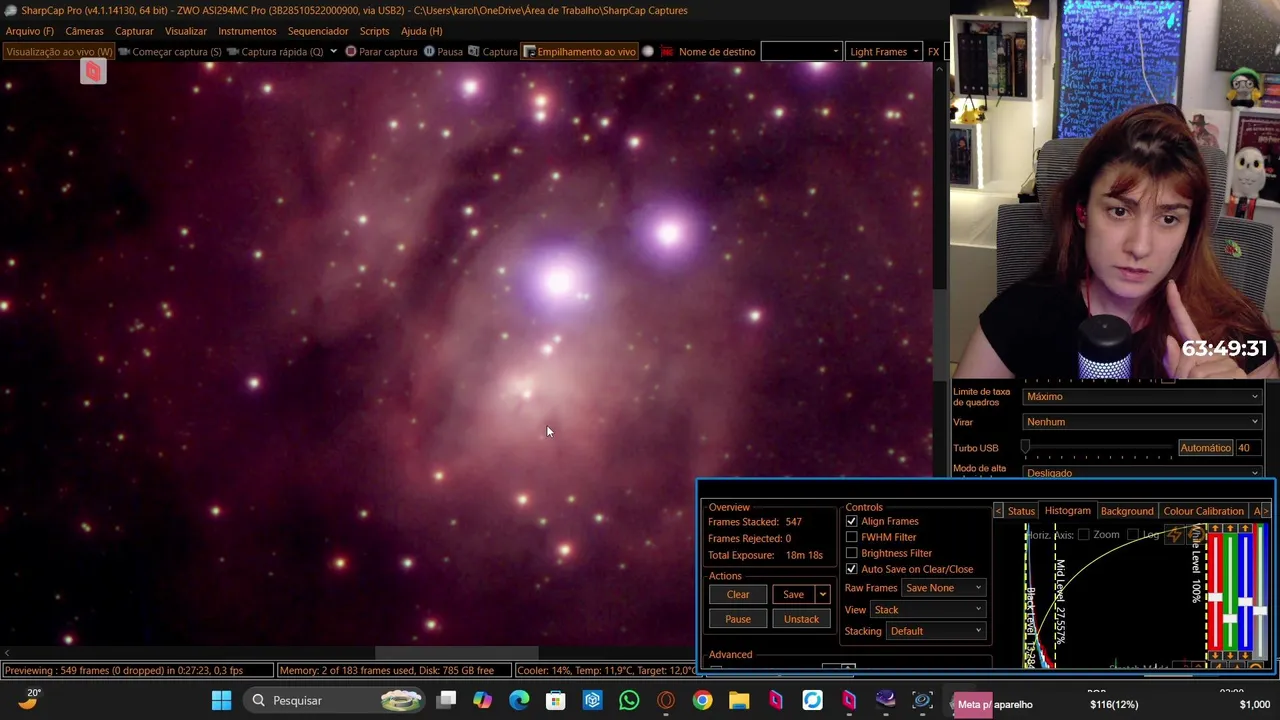This screenshot has height=720, width=1280.
Task: Enable the FWHM Filter checkbox
Action: pyautogui.click(x=852, y=537)
